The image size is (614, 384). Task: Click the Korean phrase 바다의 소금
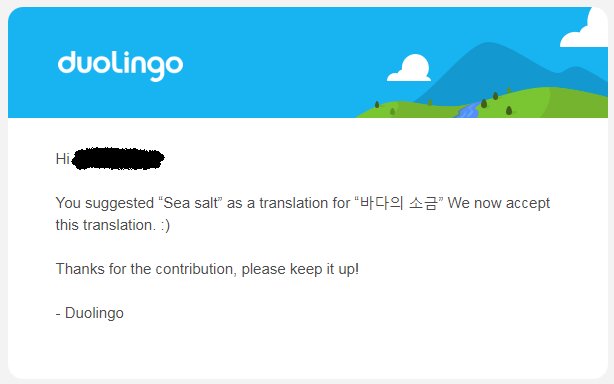(x=398, y=203)
